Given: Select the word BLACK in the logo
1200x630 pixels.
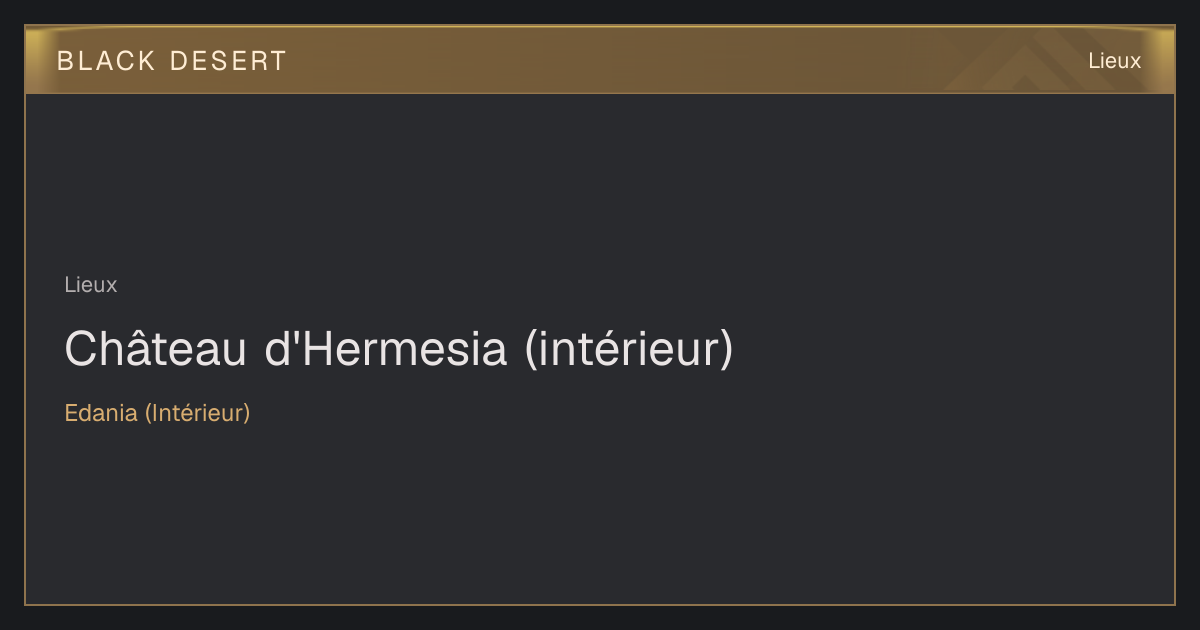Looking at the screenshot, I should coord(106,61).
